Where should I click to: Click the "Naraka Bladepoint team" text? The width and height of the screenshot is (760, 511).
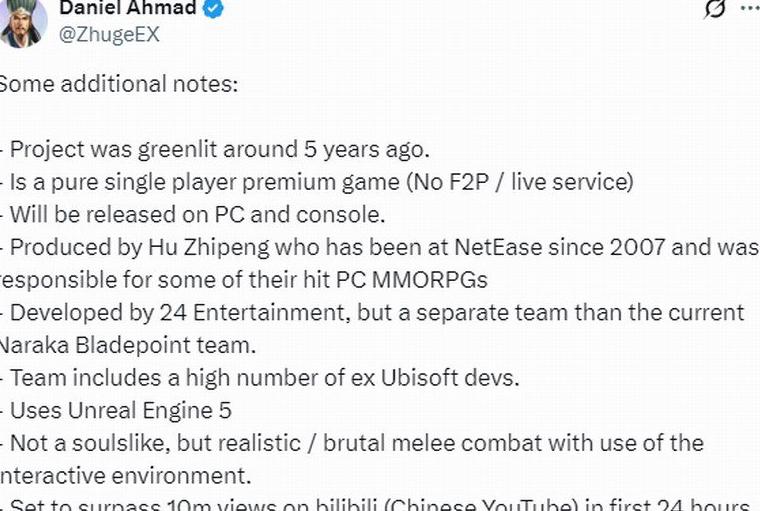pos(127,346)
